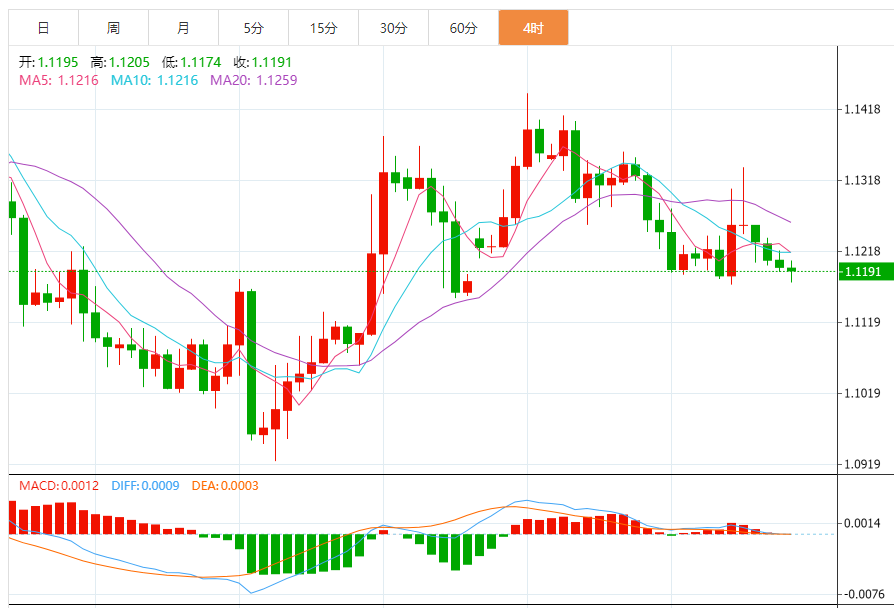The height and width of the screenshot is (608, 894).
Task: Click the -0.0076 MACD axis label
Action: 863,594
